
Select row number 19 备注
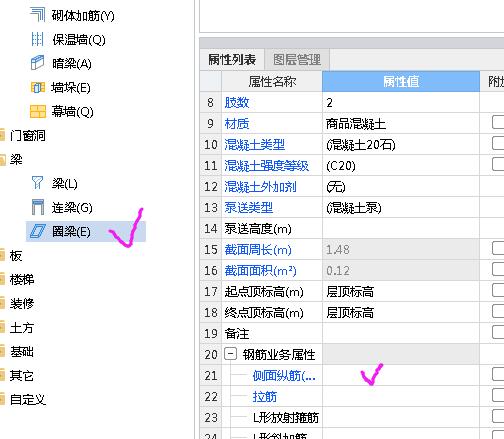point(211,334)
